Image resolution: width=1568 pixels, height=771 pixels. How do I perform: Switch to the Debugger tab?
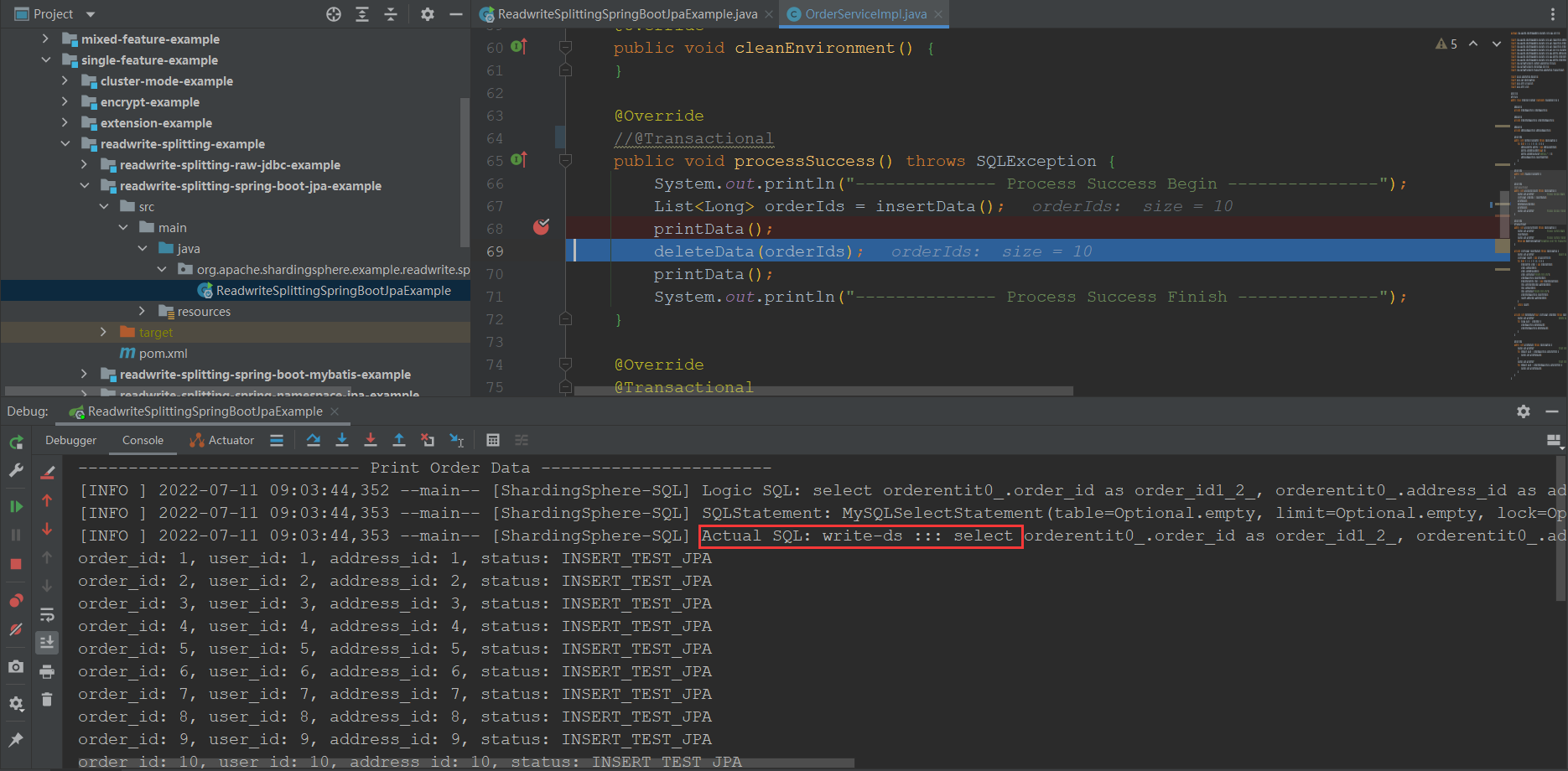[x=70, y=440]
